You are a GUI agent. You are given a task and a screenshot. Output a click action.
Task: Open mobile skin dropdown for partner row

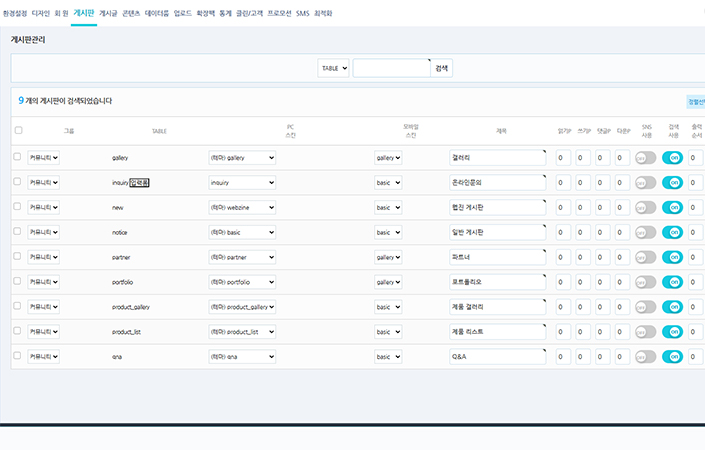click(388, 257)
